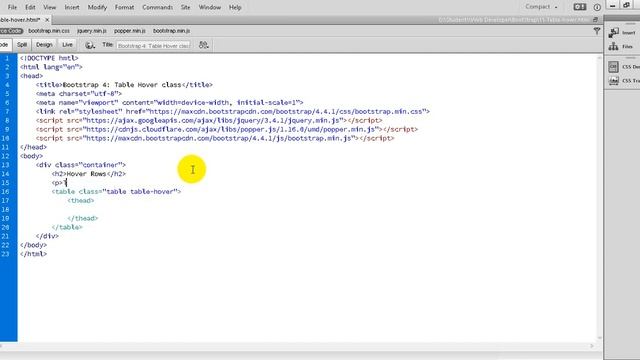Click the table class="table table-hover" line

coord(116,191)
